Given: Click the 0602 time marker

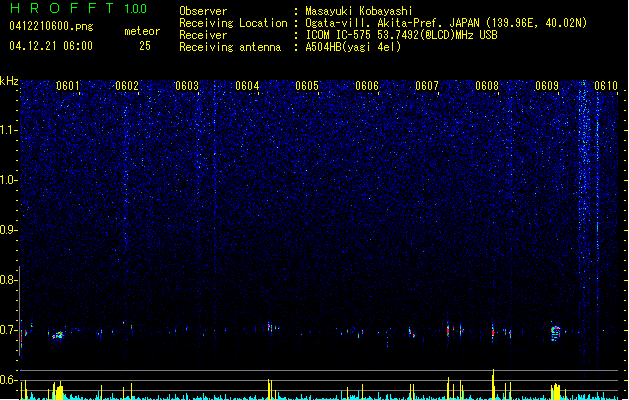Looking at the screenshot, I should coord(127,86).
